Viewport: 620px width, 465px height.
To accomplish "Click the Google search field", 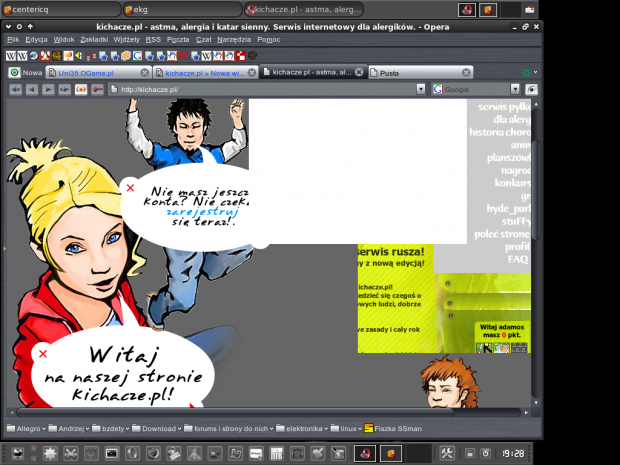I will point(471,89).
